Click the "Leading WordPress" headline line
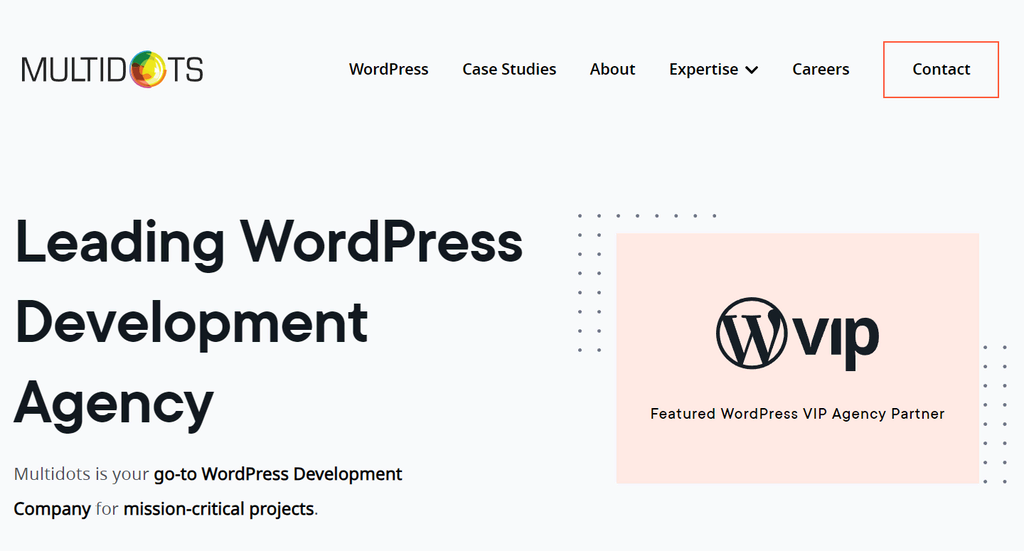 268,243
